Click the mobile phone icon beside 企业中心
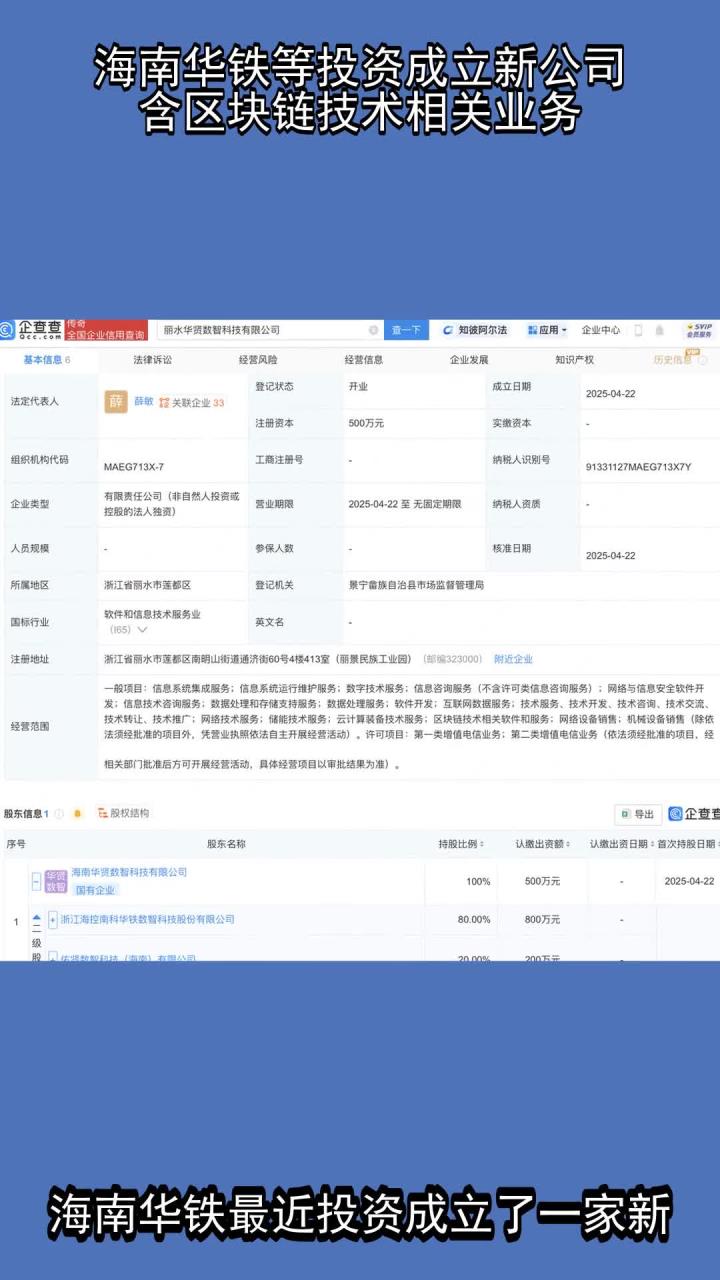Image resolution: width=720 pixels, height=1280 pixels. pyautogui.click(x=637, y=330)
